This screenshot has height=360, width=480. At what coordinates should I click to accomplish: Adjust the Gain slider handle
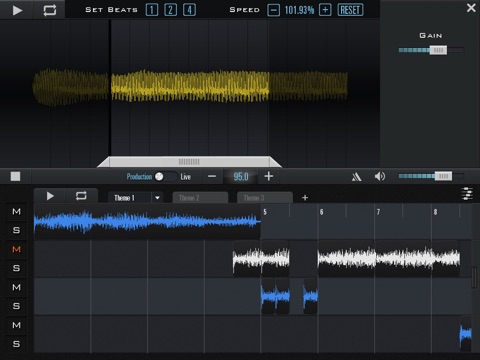[x=438, y=50]
